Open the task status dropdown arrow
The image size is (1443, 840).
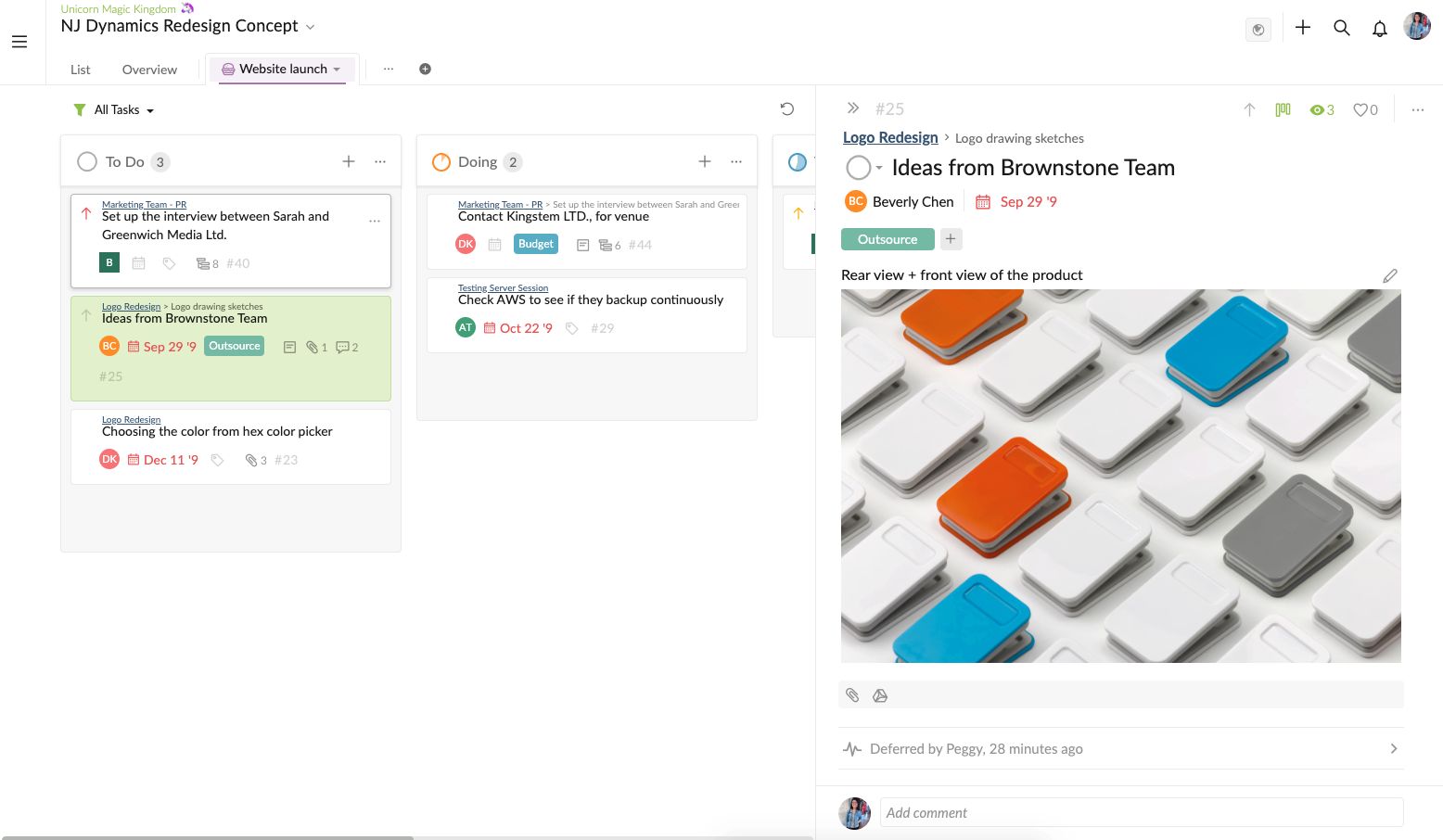(x=879, y=168)
